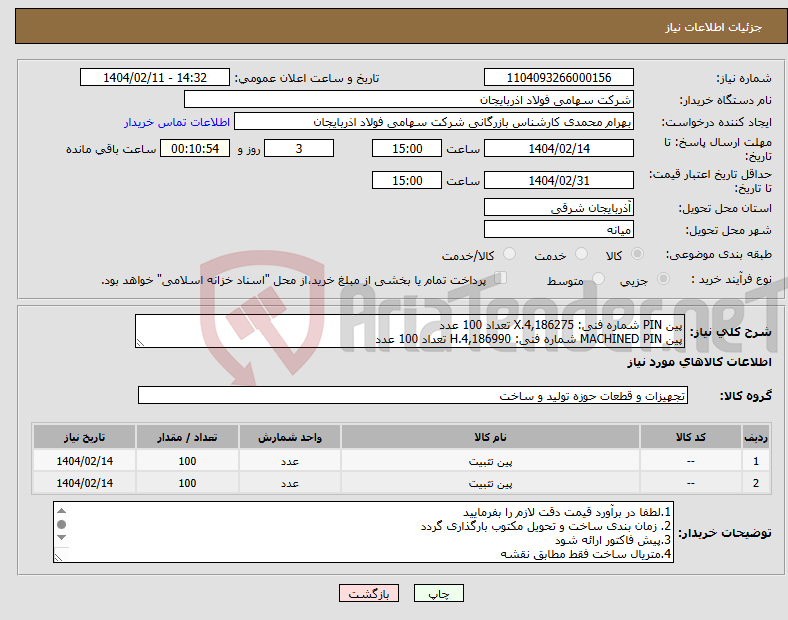This screenshot has width=788, height=620.
Task: Click date 1404/02/14 in row 1
Action: 84,461
